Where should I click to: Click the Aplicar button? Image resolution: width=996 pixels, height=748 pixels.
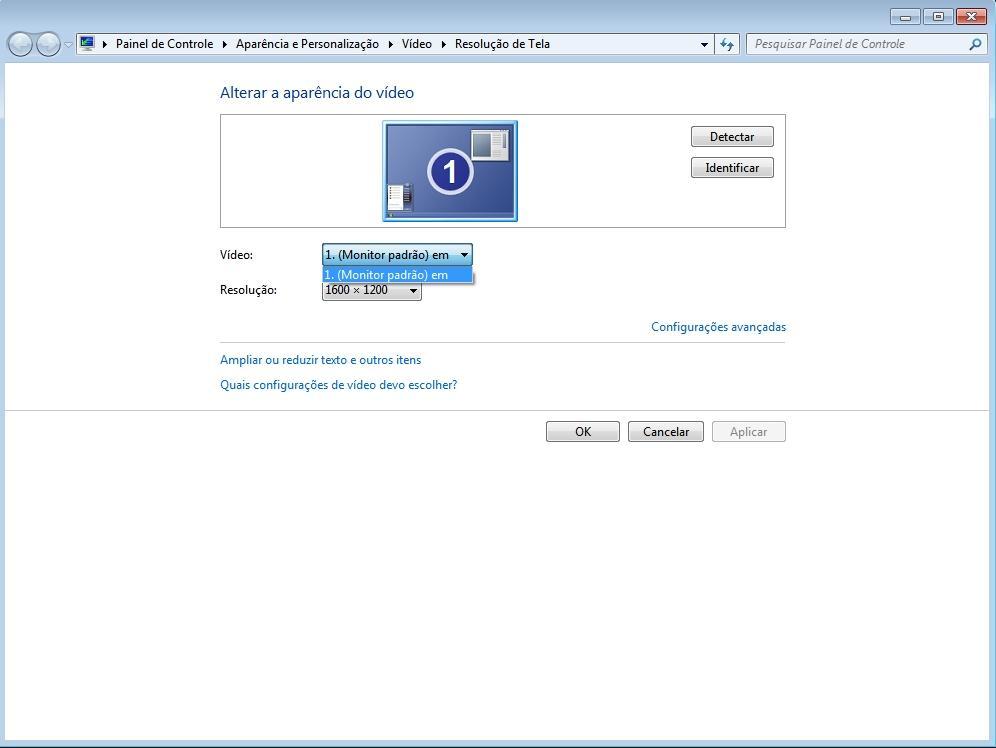pyautogui.click(x=748, y=432)
